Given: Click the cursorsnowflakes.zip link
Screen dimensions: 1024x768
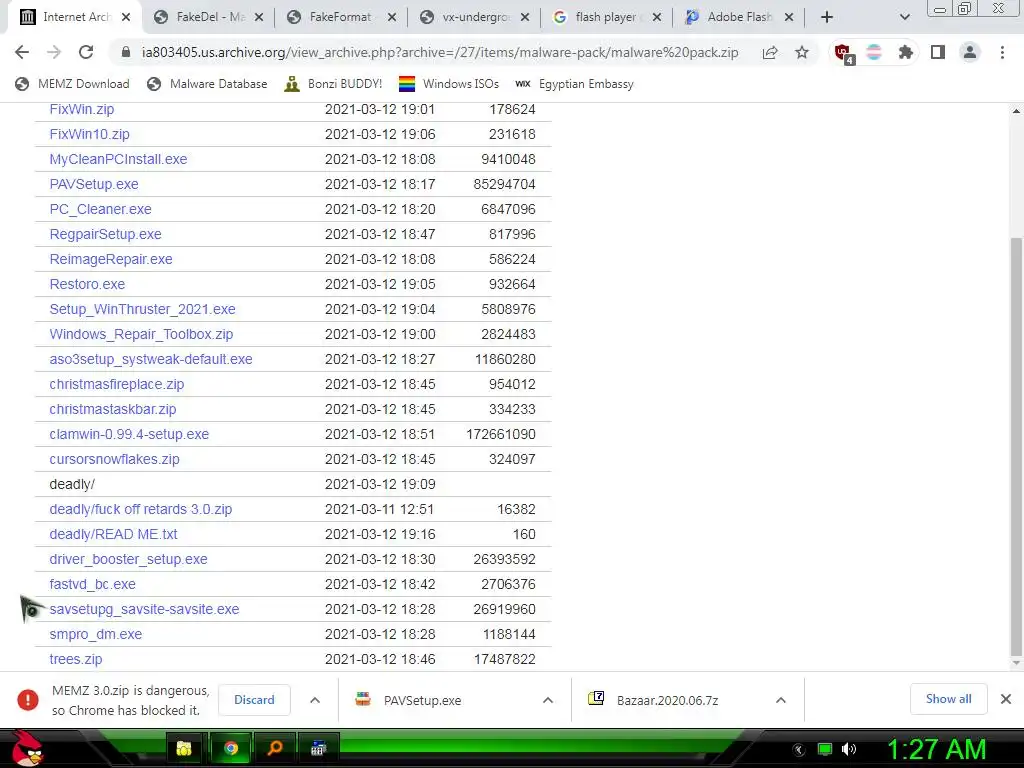Looking at the screenshot, I should click(x=114, y=459).
